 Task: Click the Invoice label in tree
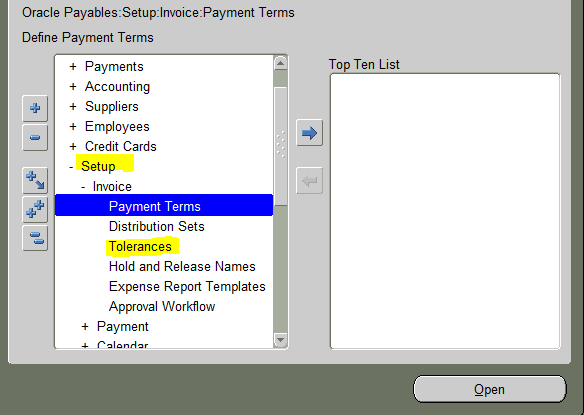coord(112,187)
